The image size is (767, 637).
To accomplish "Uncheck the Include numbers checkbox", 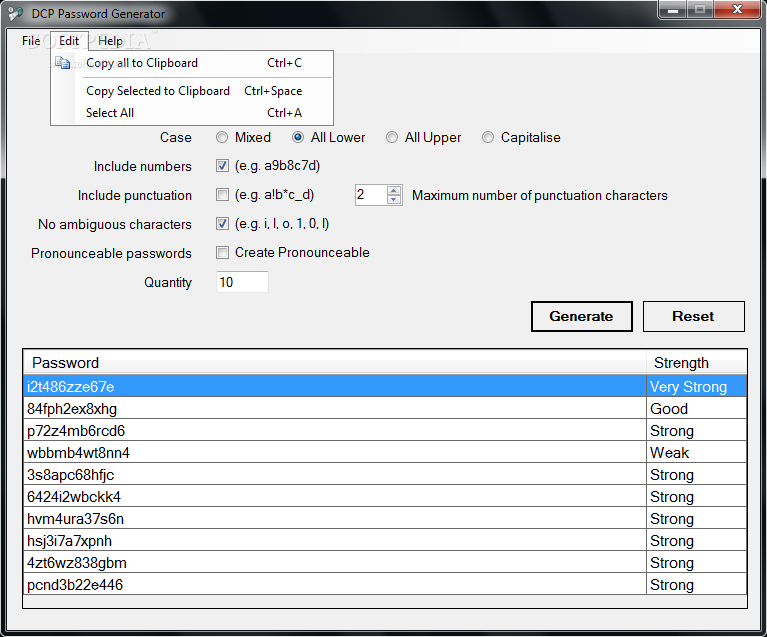I will click(x=222, y=166).
